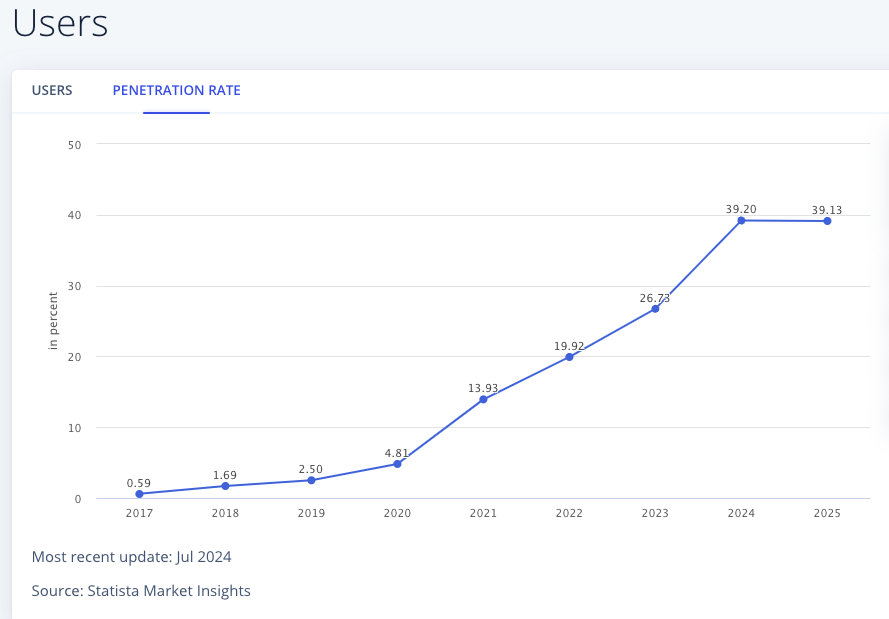Click the 2020 data point marker
This screenshot has width=889, height=619.
click(397, 464)
